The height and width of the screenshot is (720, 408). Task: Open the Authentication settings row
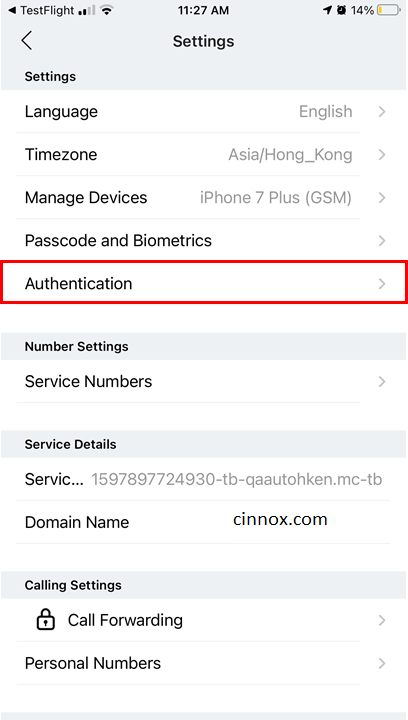(x=204, y=282)
